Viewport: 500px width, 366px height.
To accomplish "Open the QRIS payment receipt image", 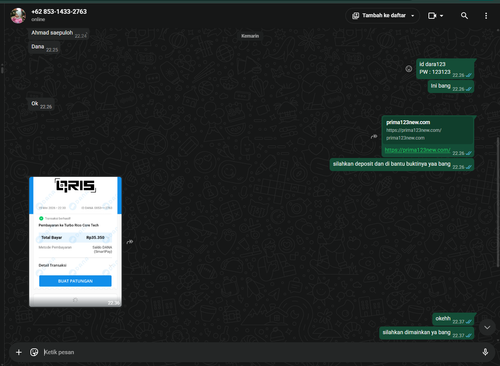I will [x=75, y=242].
